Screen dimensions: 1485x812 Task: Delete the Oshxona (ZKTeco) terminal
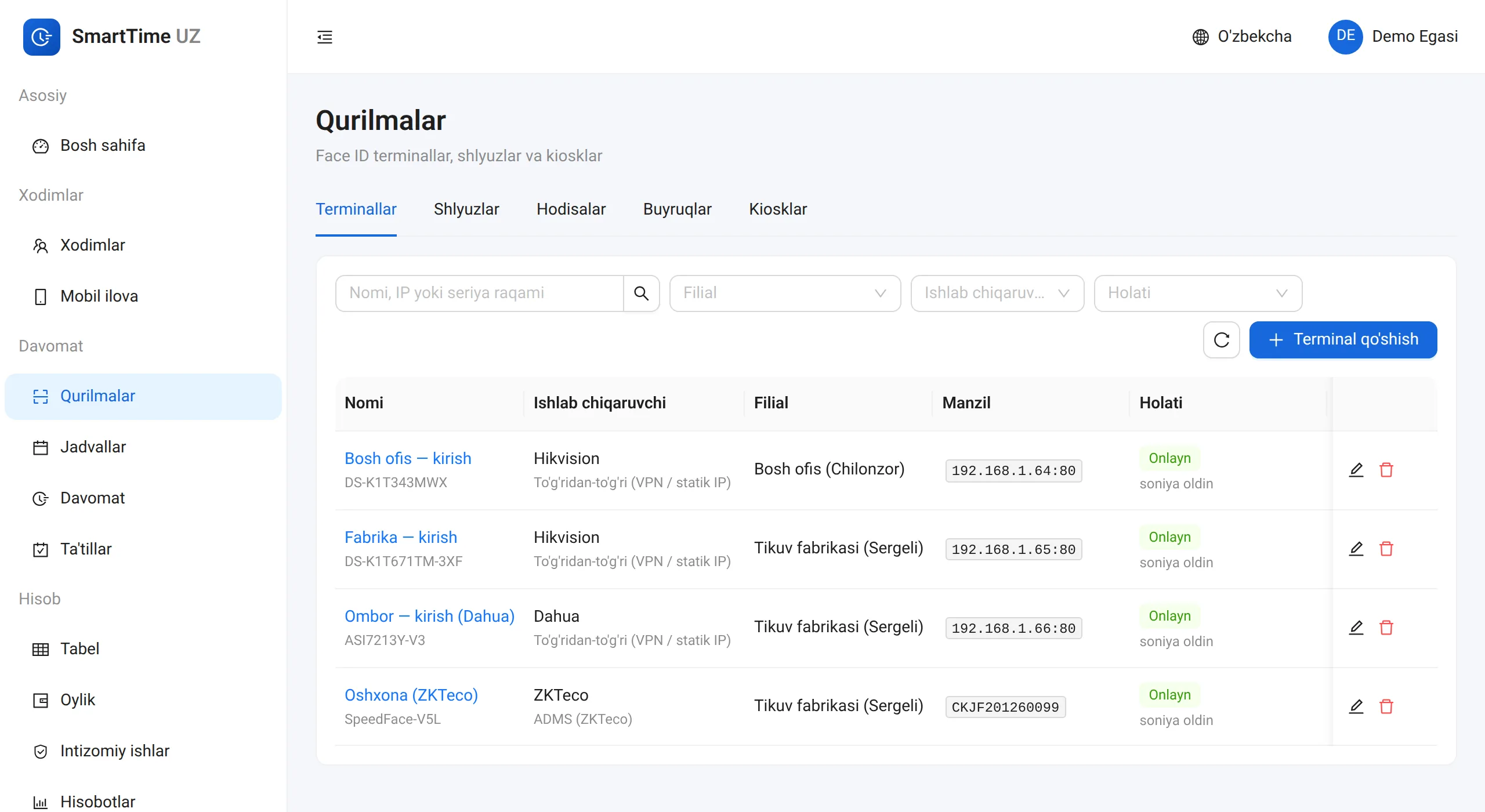pyautogui.click(x=1386, y=706)
